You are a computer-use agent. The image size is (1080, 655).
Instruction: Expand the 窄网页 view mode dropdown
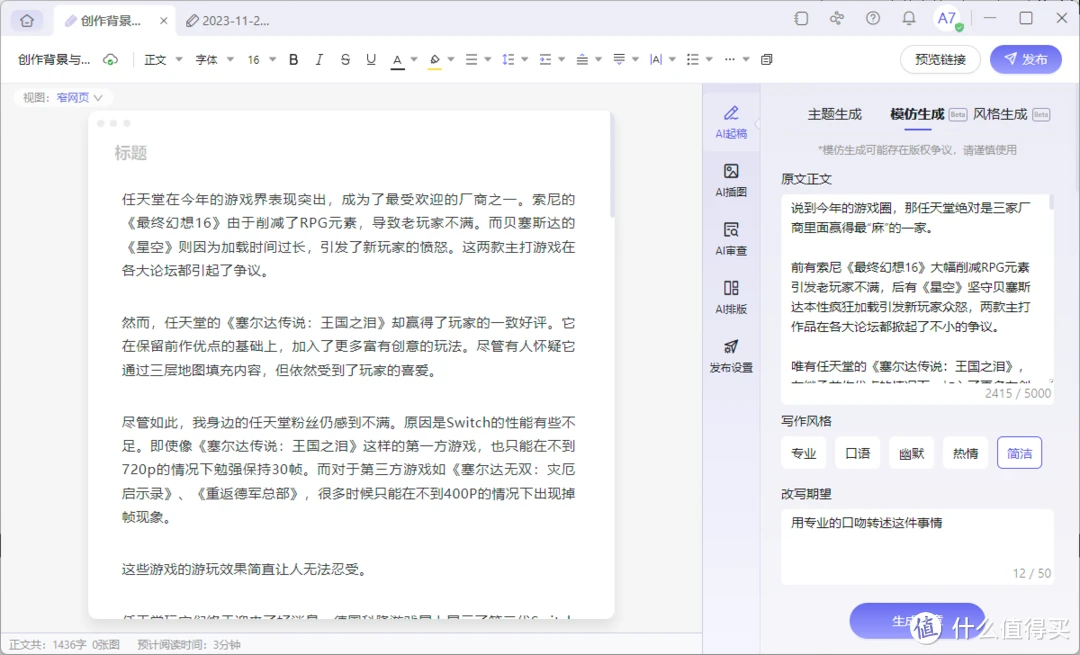80,98
